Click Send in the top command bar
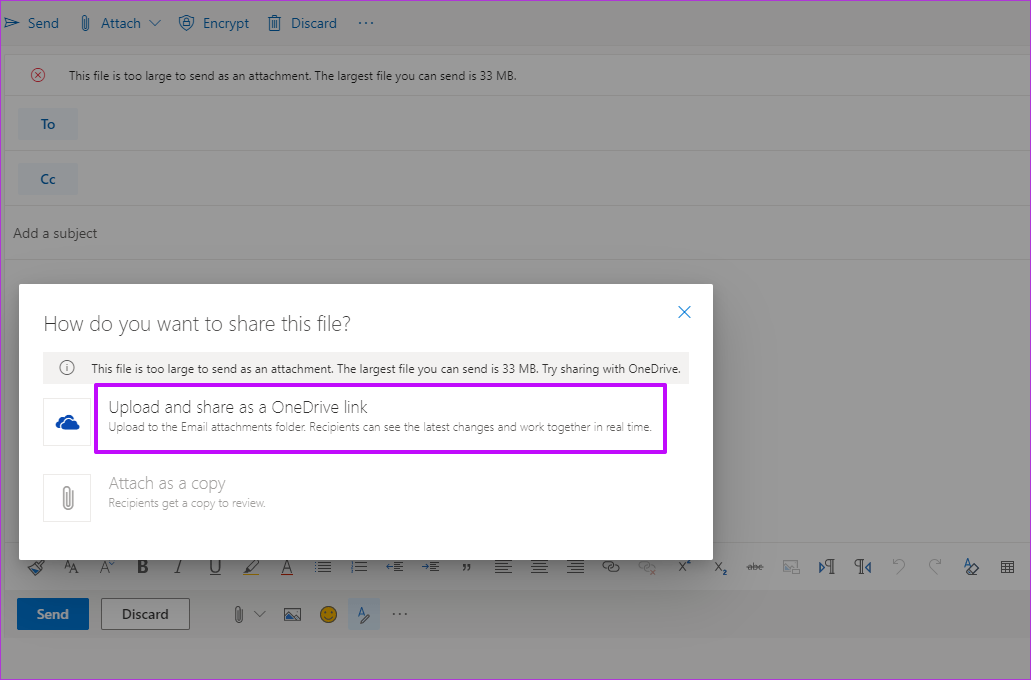Viewport: 1031px width, 680px height. [x=32, y=23]
